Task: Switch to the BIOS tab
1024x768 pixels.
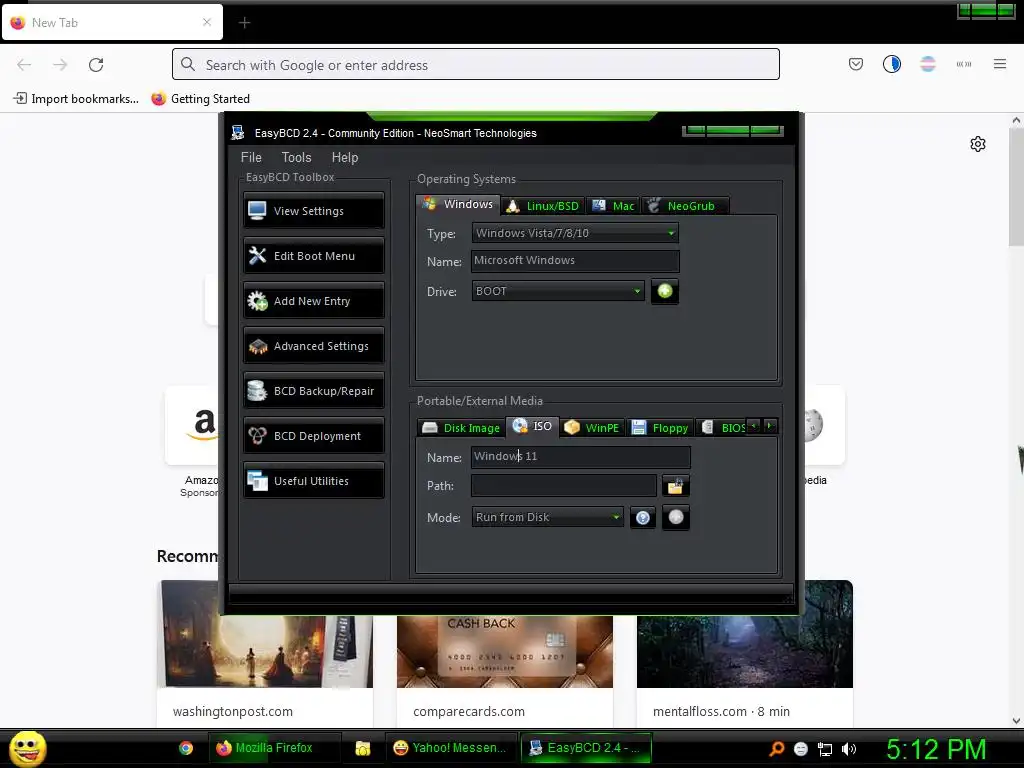Action: tap(721, 428)
